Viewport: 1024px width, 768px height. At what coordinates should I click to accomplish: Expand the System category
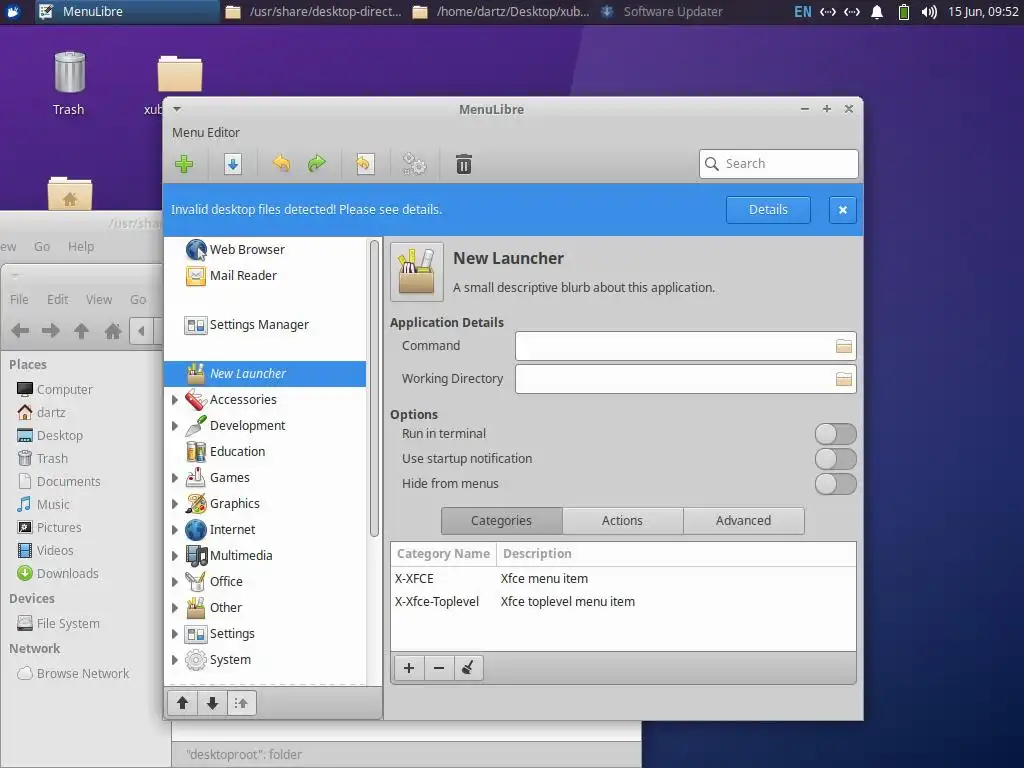(x=174, y=660)
